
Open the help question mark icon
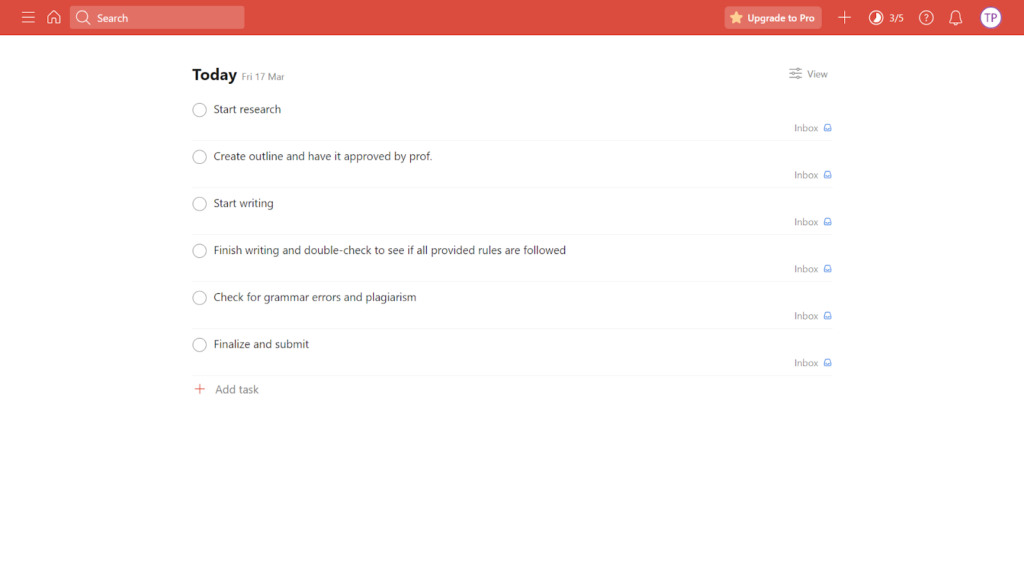pos(926,18)
